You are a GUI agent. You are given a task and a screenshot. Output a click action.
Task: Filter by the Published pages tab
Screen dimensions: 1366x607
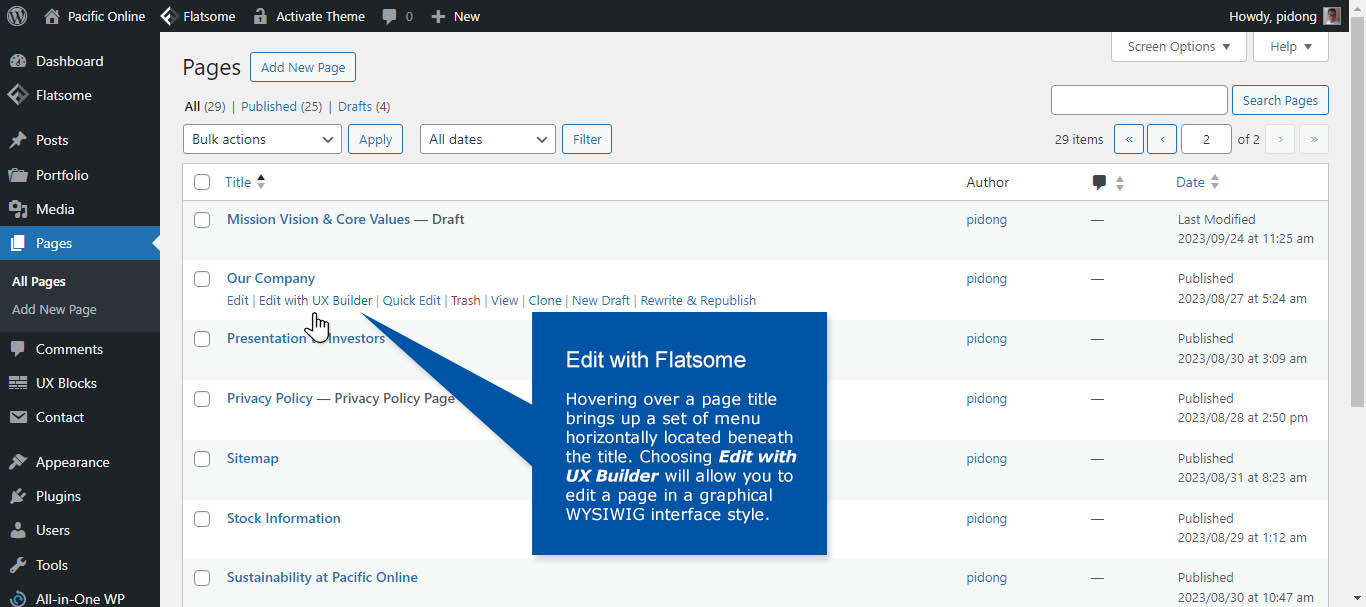click(268, 106)
